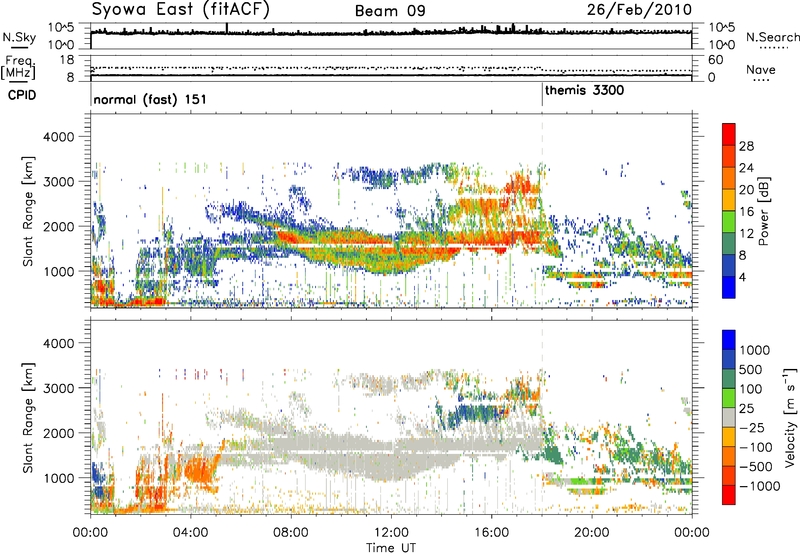Click the "16:00" time axis tick label
The width and height of the screenshot is (800, 554).
[491, 533]
